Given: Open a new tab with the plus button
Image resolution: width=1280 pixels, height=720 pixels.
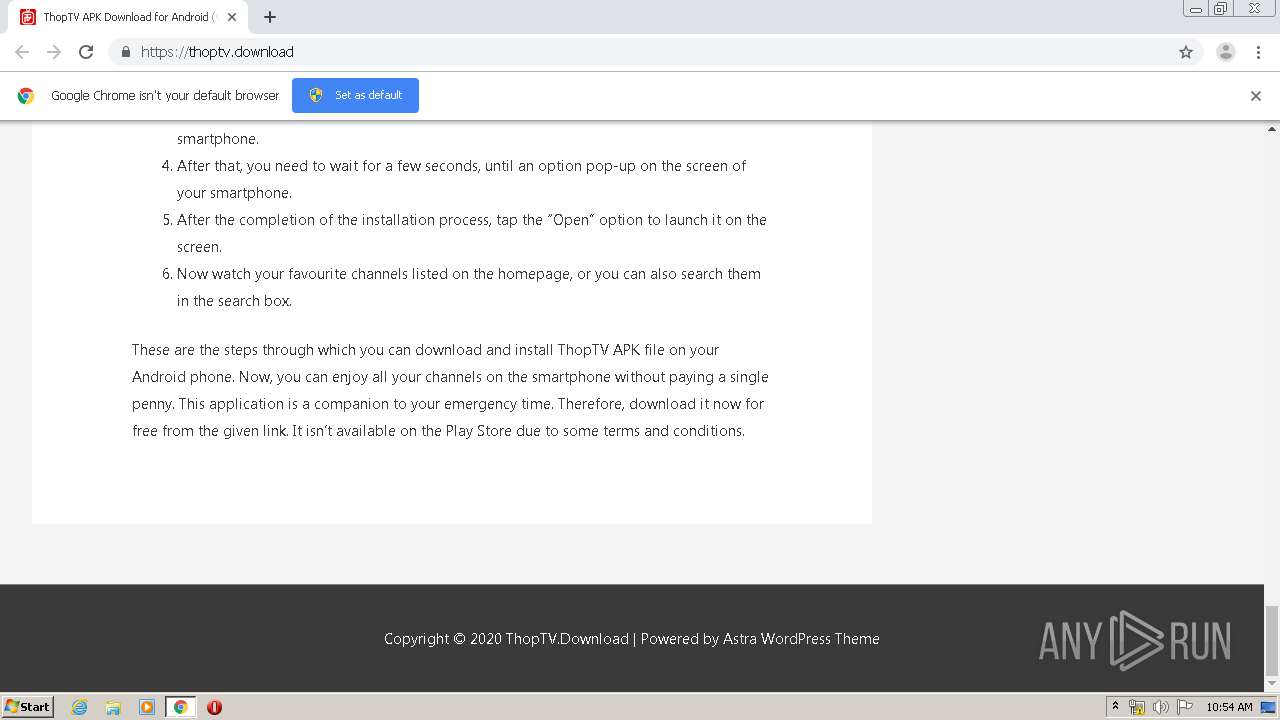Looking at the screenshot, I should 270,17.
